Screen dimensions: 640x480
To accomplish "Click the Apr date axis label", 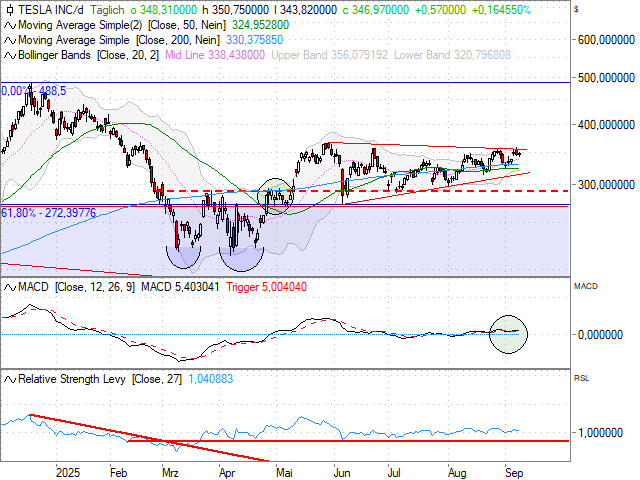I will click(x=227, y=473).
